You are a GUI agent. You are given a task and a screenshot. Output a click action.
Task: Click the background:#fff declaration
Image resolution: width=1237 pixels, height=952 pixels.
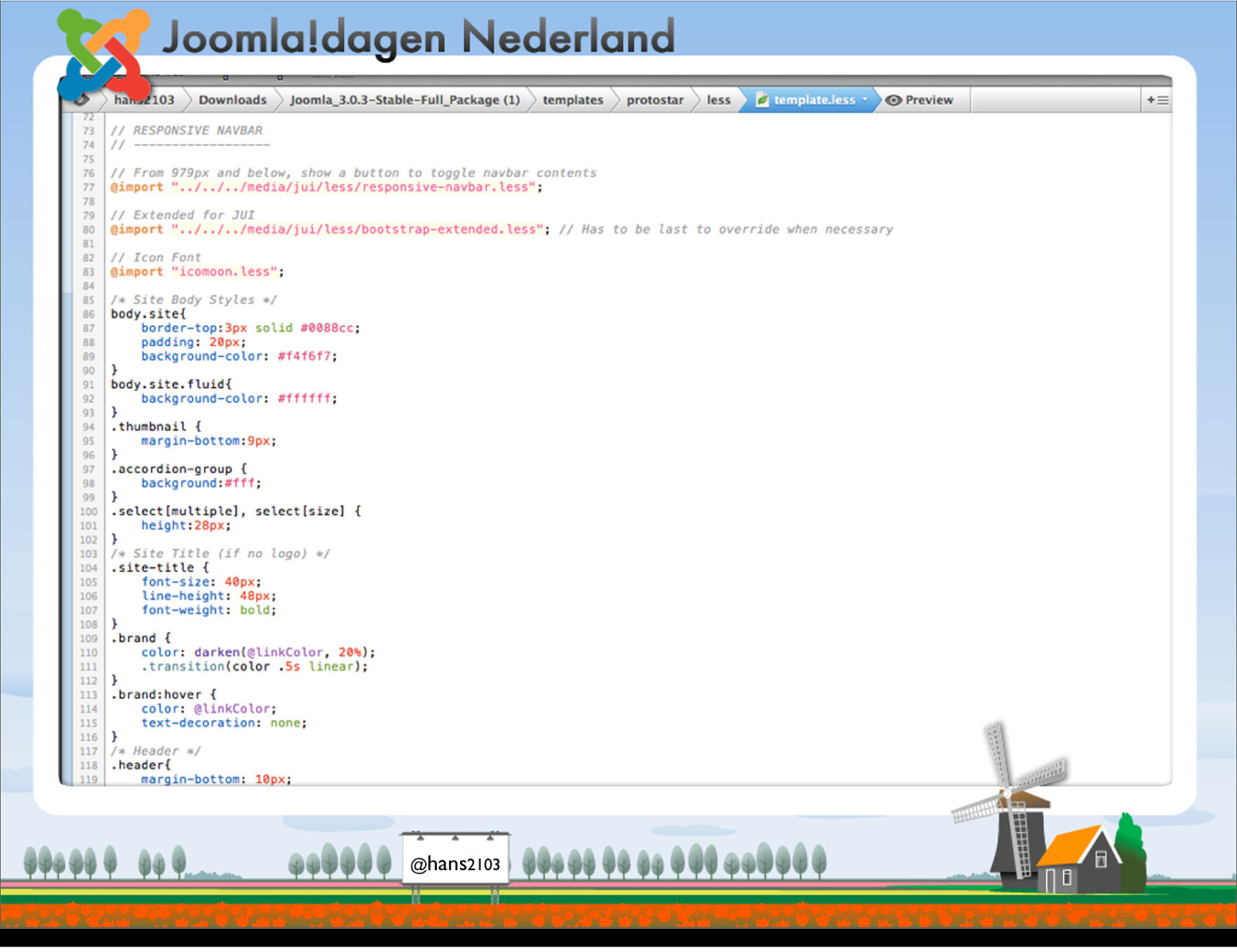201,483
